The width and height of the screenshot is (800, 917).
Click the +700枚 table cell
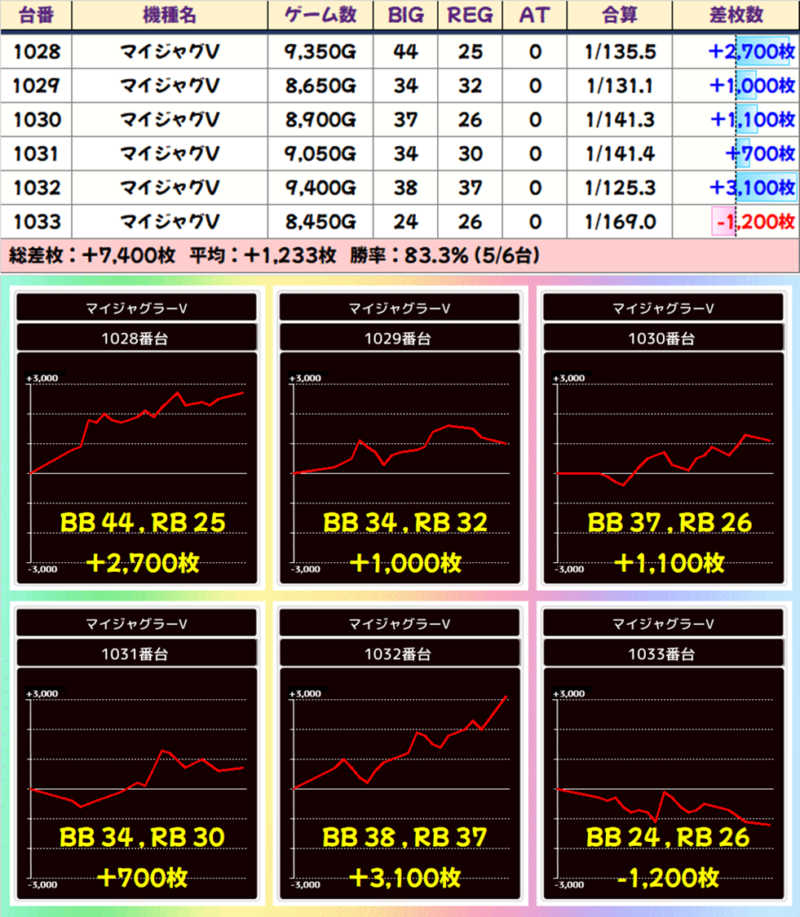736,153
